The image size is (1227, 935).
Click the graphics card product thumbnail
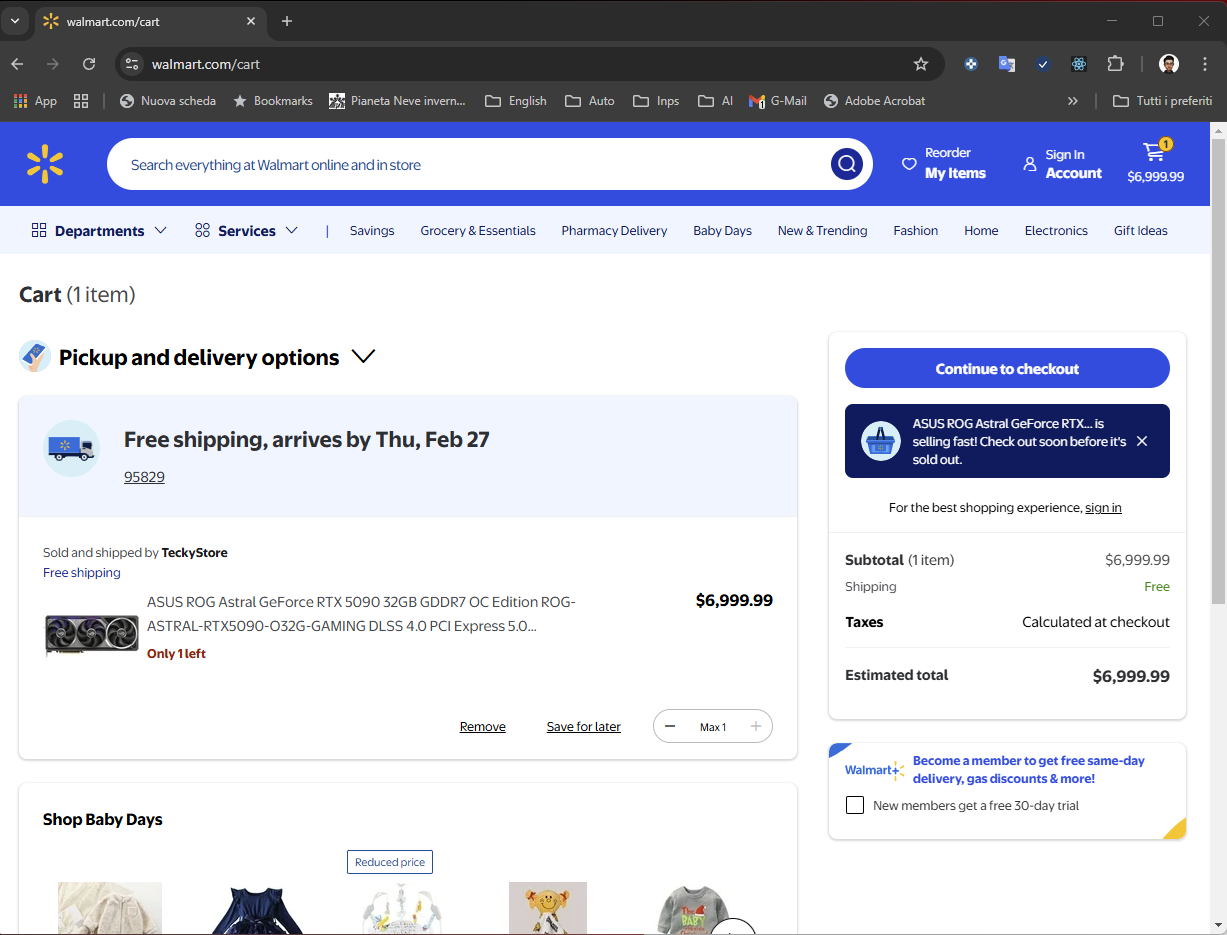pos(92,635)
